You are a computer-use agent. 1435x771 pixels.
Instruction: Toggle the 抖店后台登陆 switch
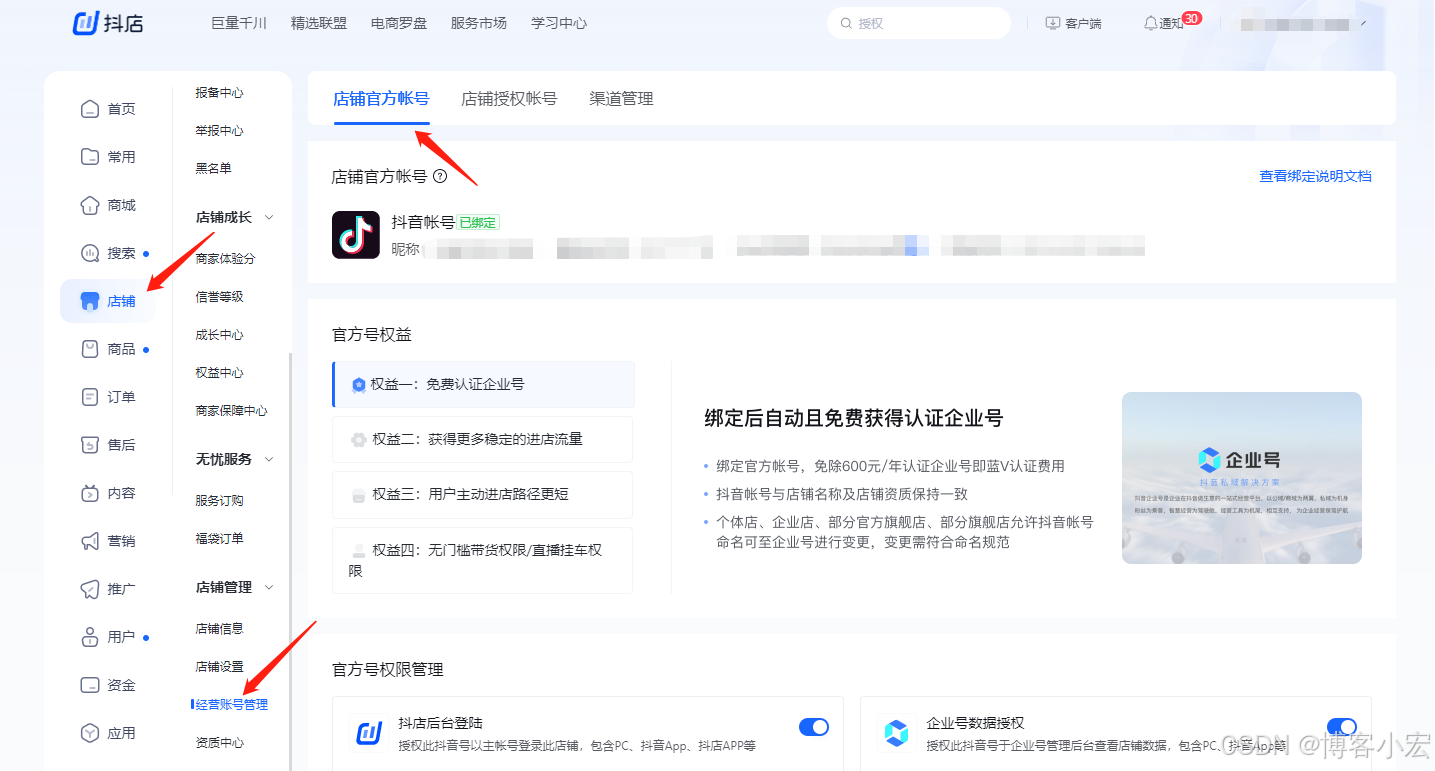click(x=814, y=727)
